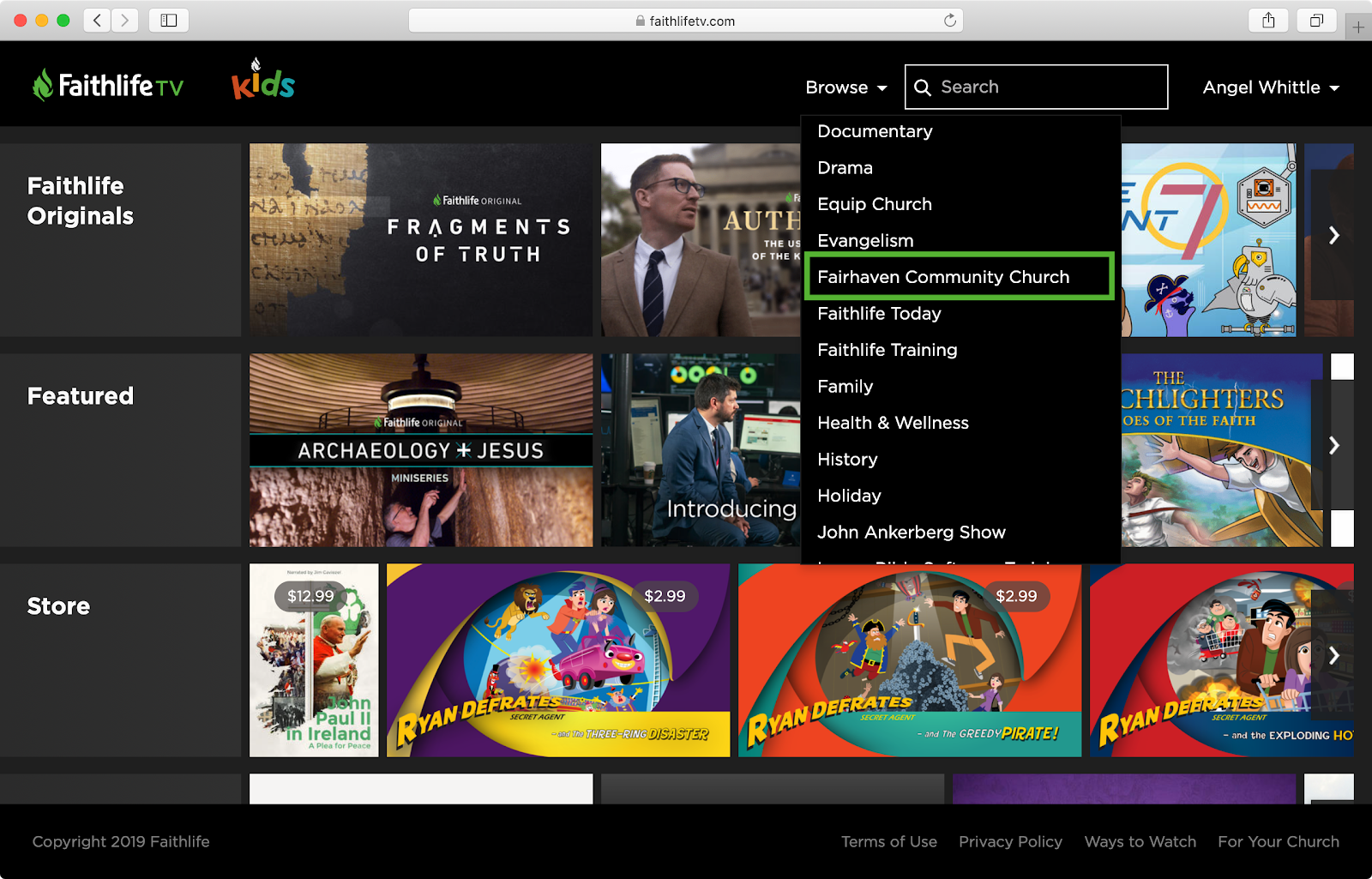Focus the Search input field

point(1036,87)
